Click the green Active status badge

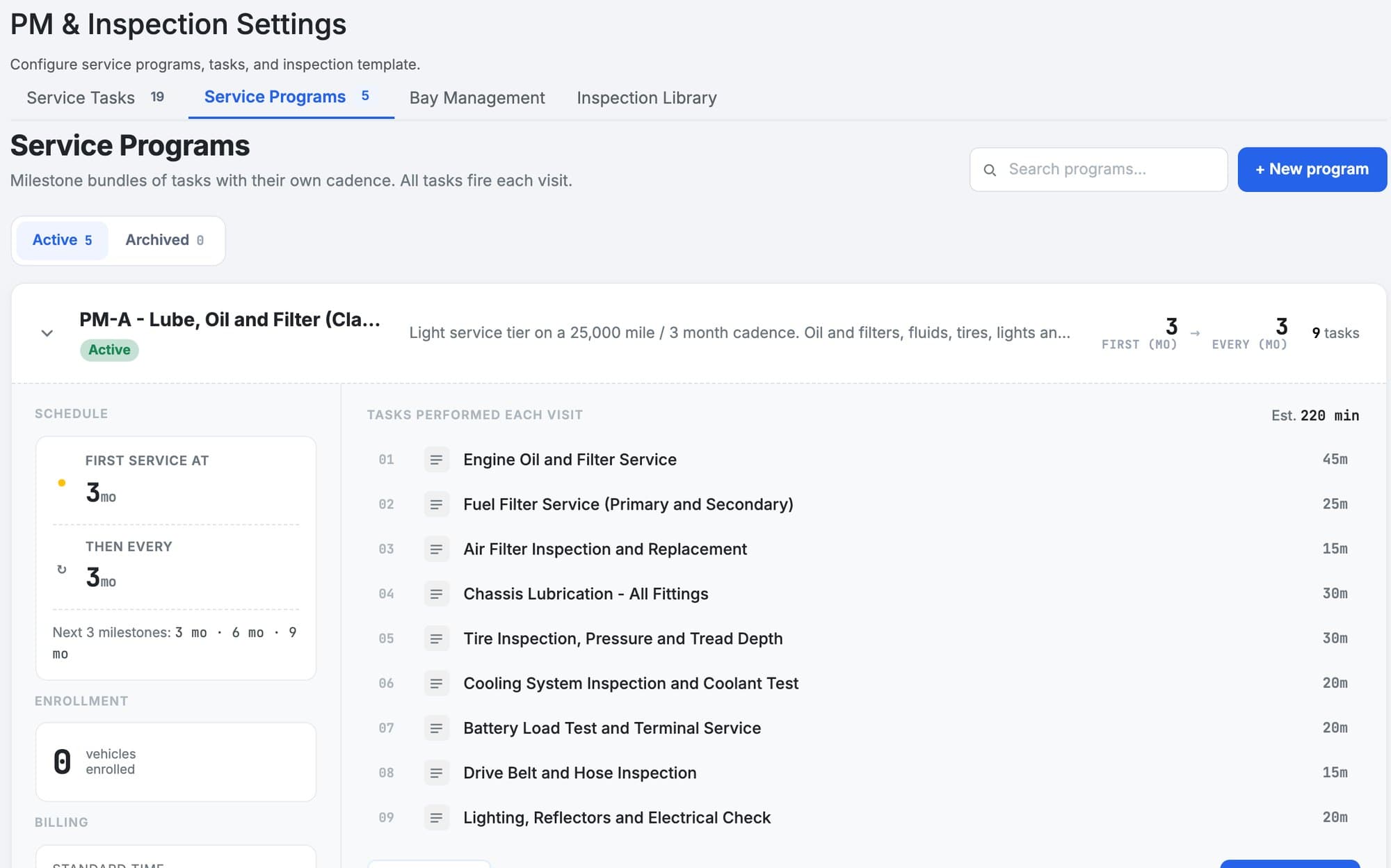(109, 350)
